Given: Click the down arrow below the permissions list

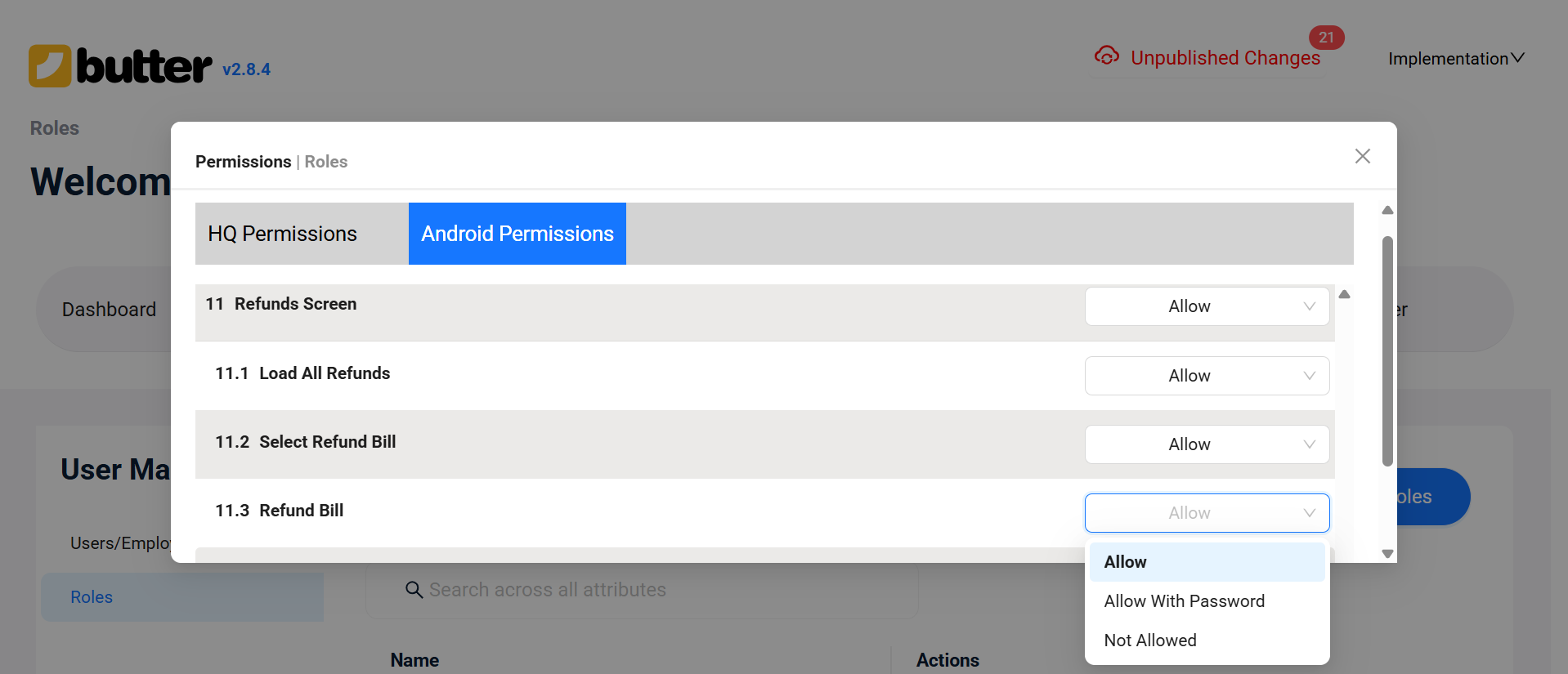Looking at the screenshot, I should pyautogui.click(x=1387, y=553).
